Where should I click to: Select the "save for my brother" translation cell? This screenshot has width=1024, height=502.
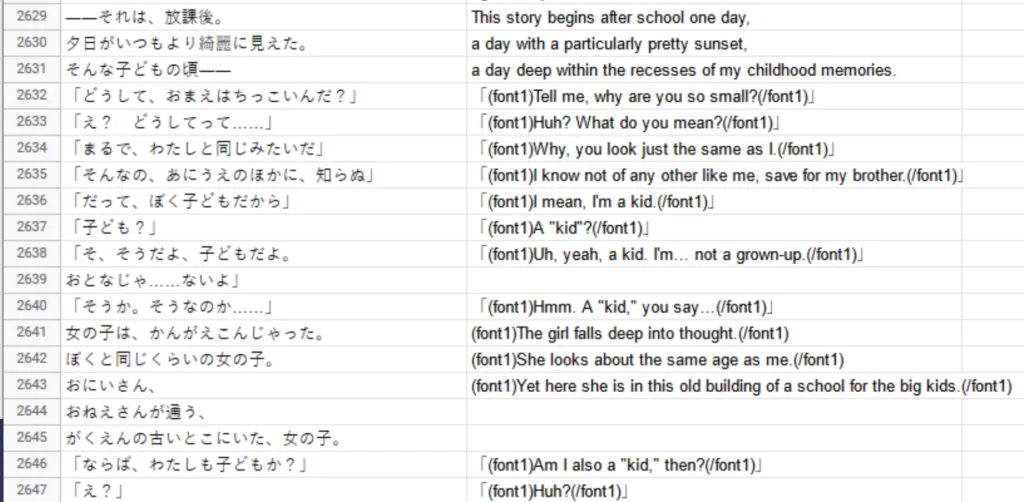tap(720, 176)
